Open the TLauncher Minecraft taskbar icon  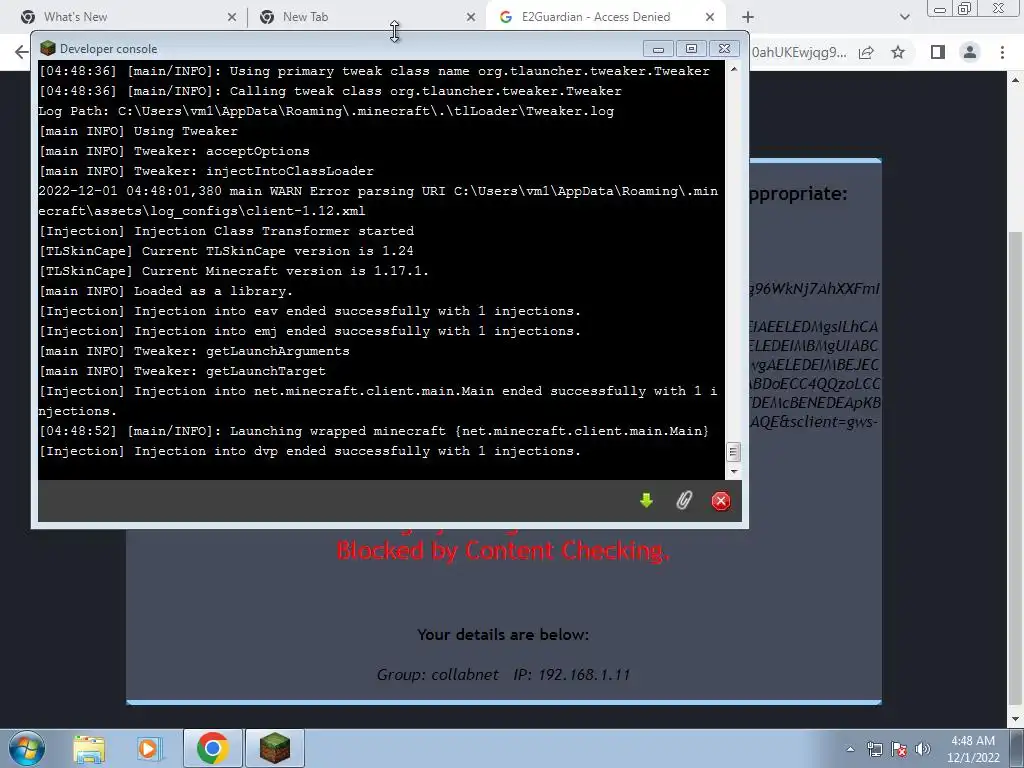pos(274,748)
